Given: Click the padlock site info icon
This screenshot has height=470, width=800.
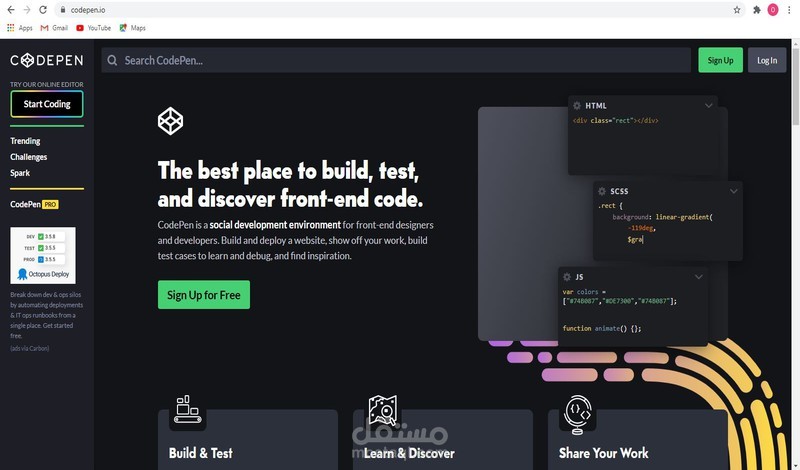Looking at the screenshot, I should coord(63,10).
